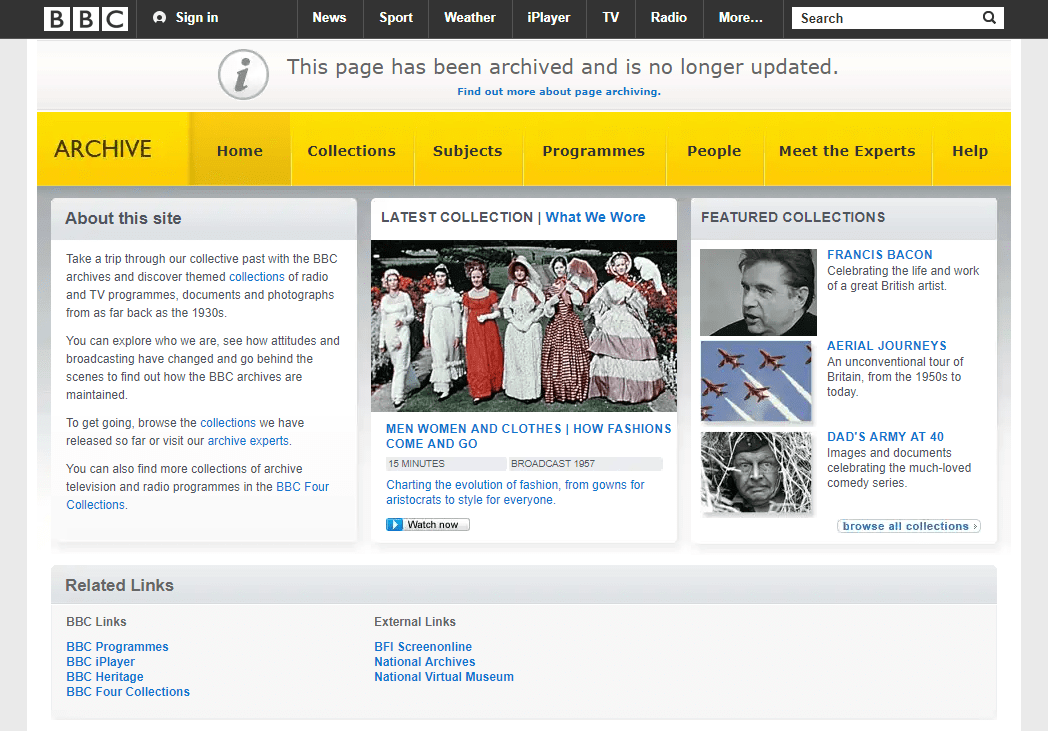
Task: Open Weather in top bar
Action: [470, 17]
